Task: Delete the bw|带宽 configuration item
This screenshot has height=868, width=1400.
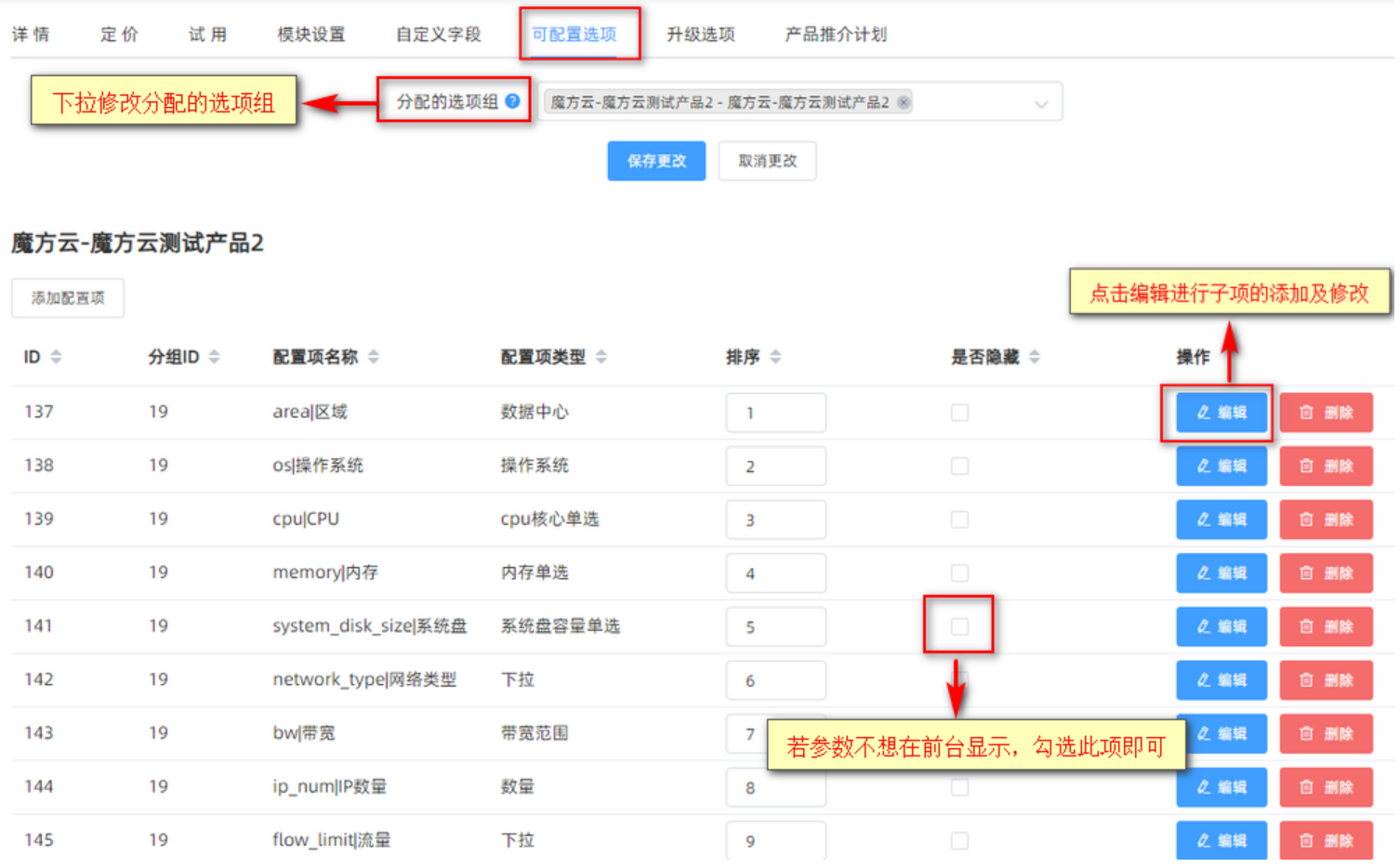Action: (x=1327, y=734)
